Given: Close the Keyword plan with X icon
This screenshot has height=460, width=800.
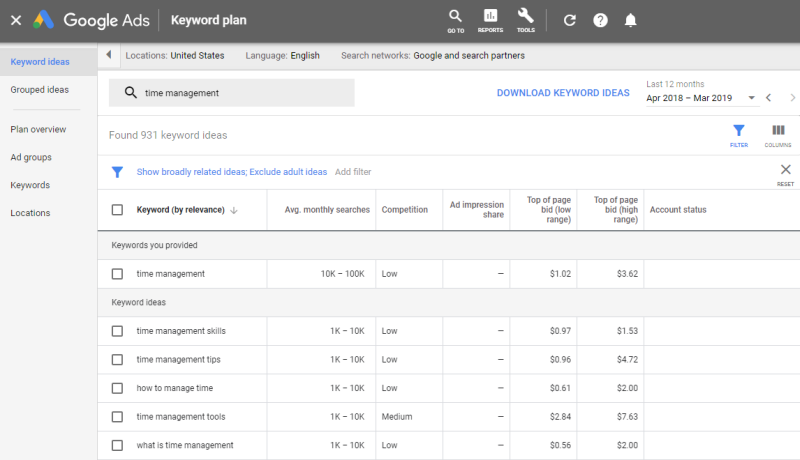Looking at the screenshot, I should [16, 20].
